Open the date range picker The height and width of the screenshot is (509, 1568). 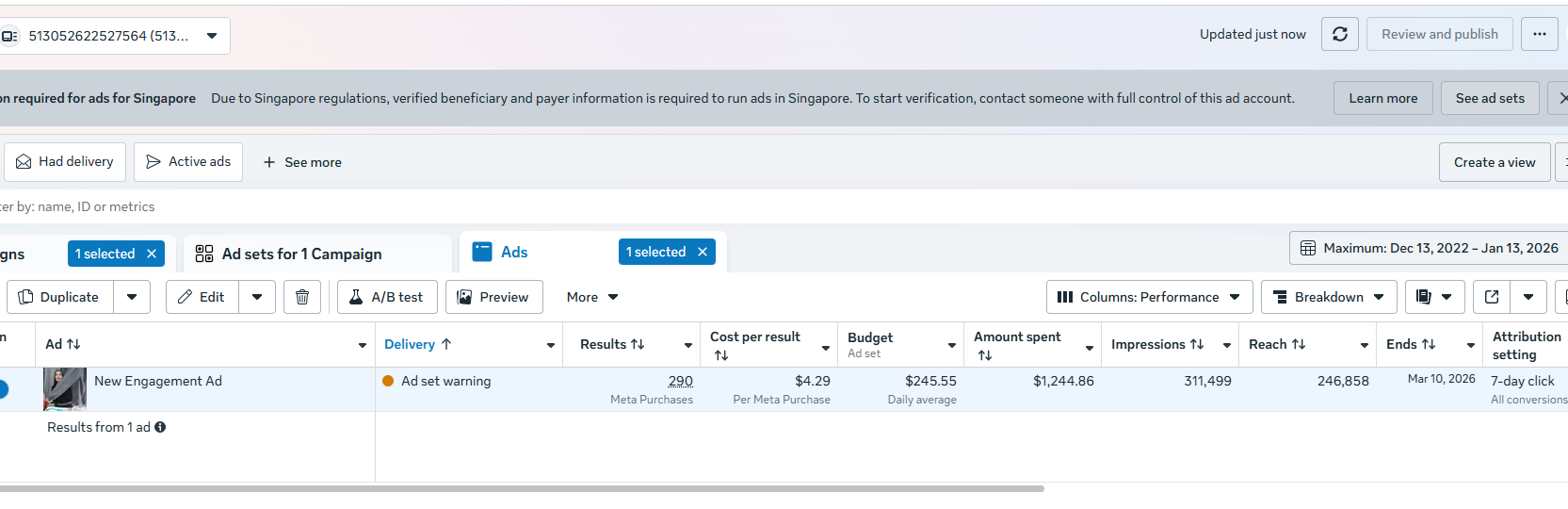(x=1430, y=248)
